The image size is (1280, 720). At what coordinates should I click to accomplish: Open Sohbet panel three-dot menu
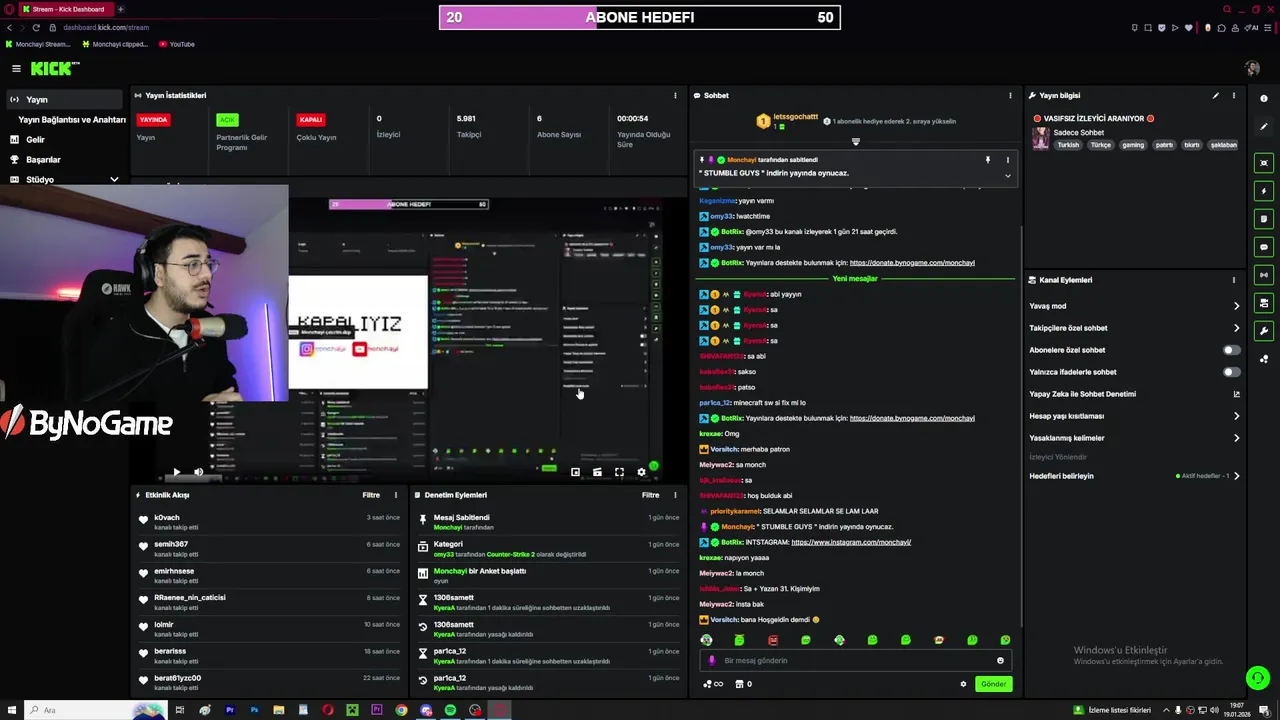[1010, 96]
